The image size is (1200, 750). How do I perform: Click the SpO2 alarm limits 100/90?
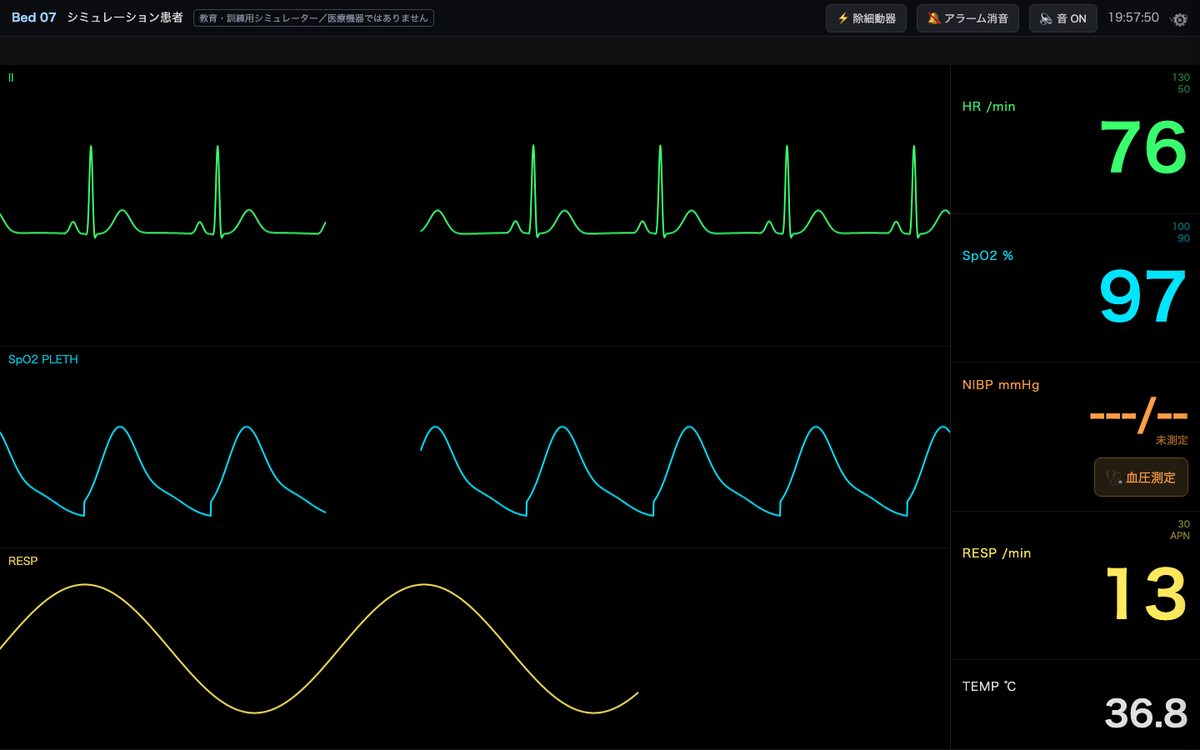pos(1181,232)
